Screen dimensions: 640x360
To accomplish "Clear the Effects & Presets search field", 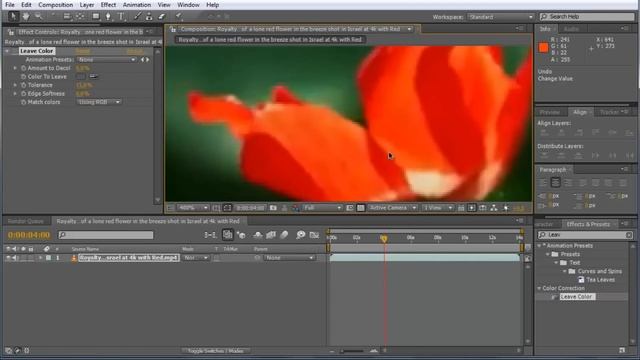I will point(629,235).
